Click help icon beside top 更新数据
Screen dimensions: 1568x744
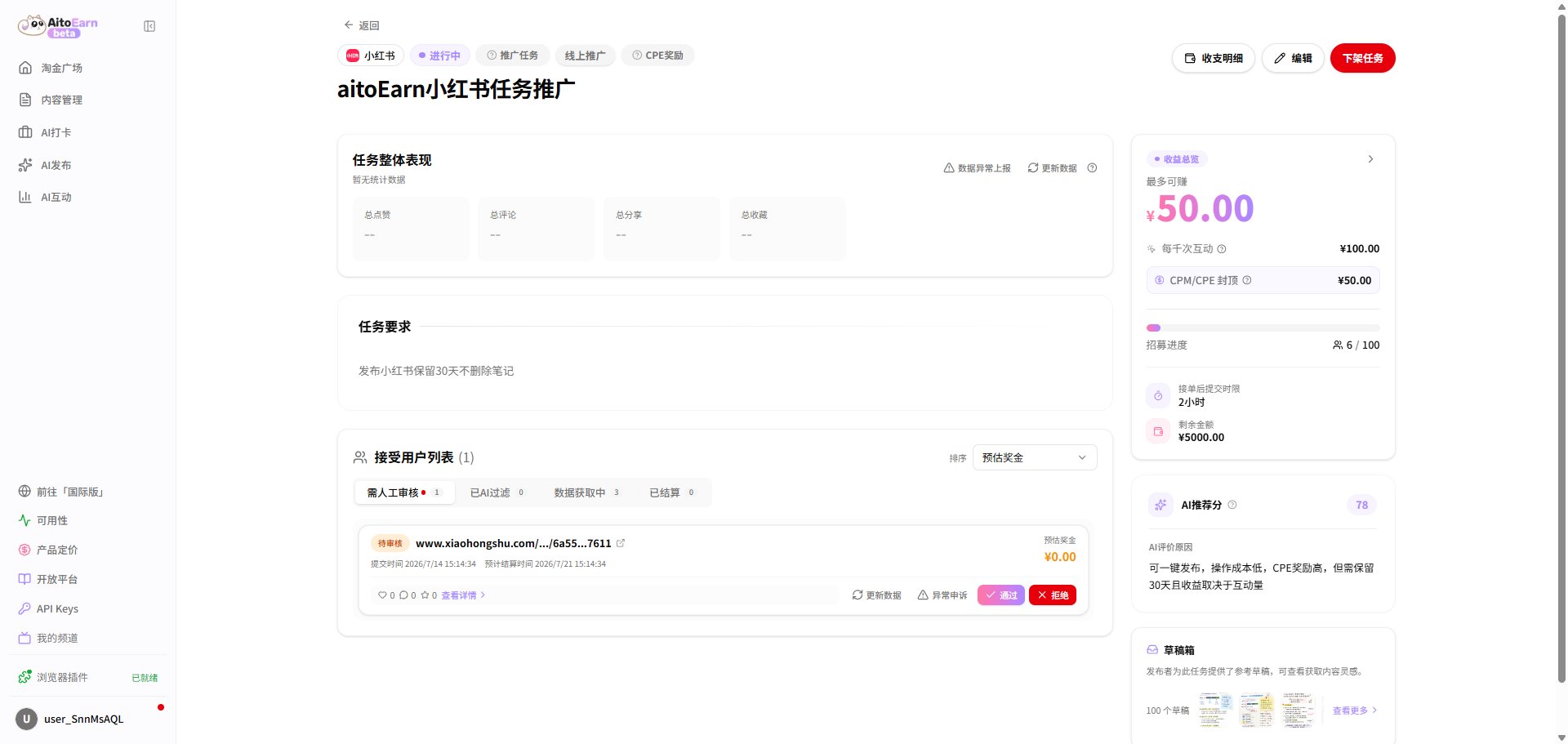1092,167
